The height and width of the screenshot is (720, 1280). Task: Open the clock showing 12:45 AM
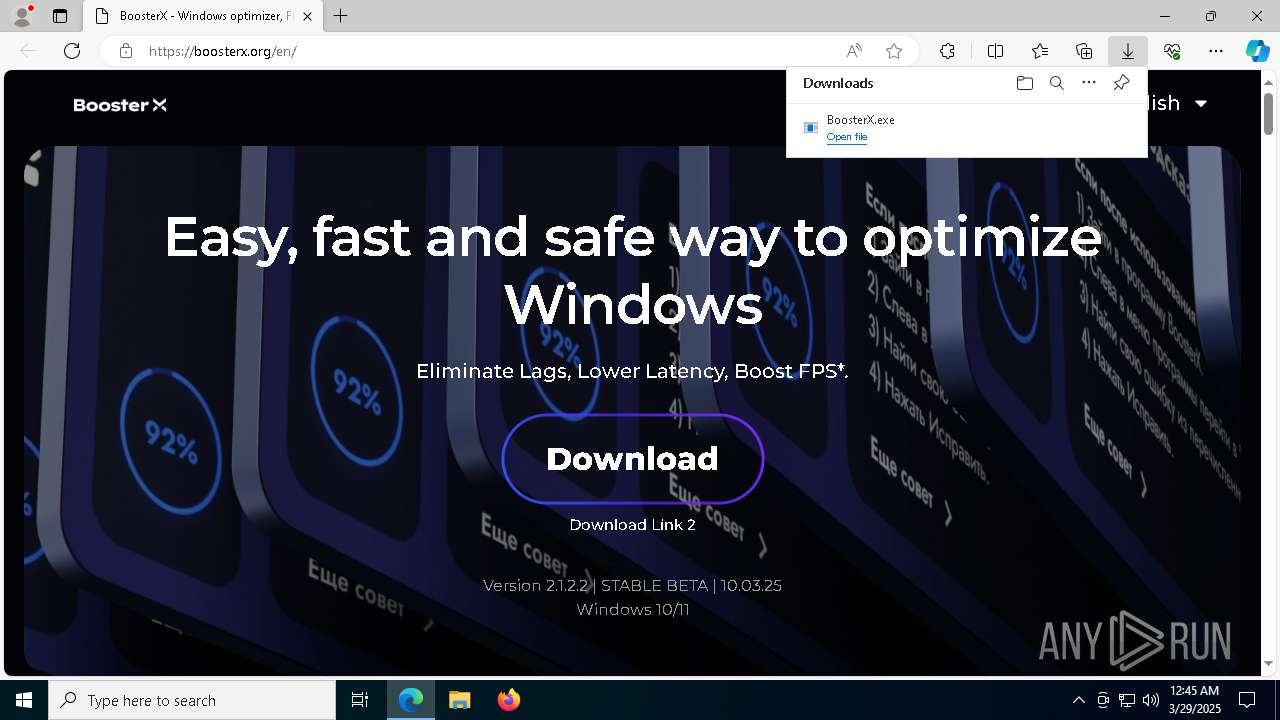1194,700
